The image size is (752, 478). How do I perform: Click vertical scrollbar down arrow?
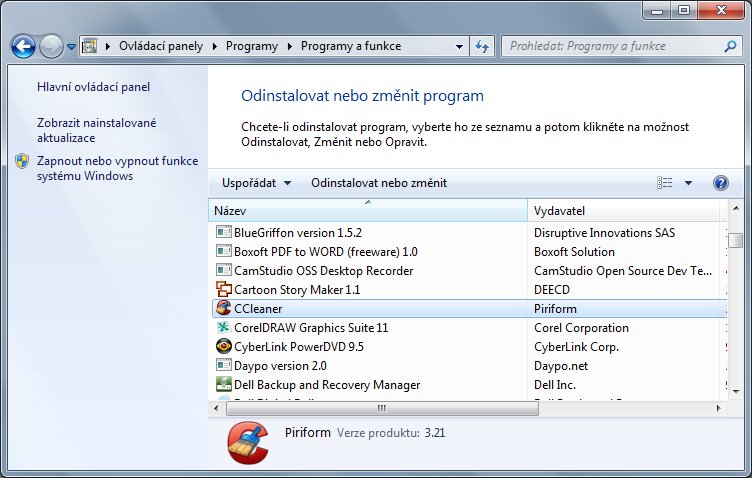(736, 392)
